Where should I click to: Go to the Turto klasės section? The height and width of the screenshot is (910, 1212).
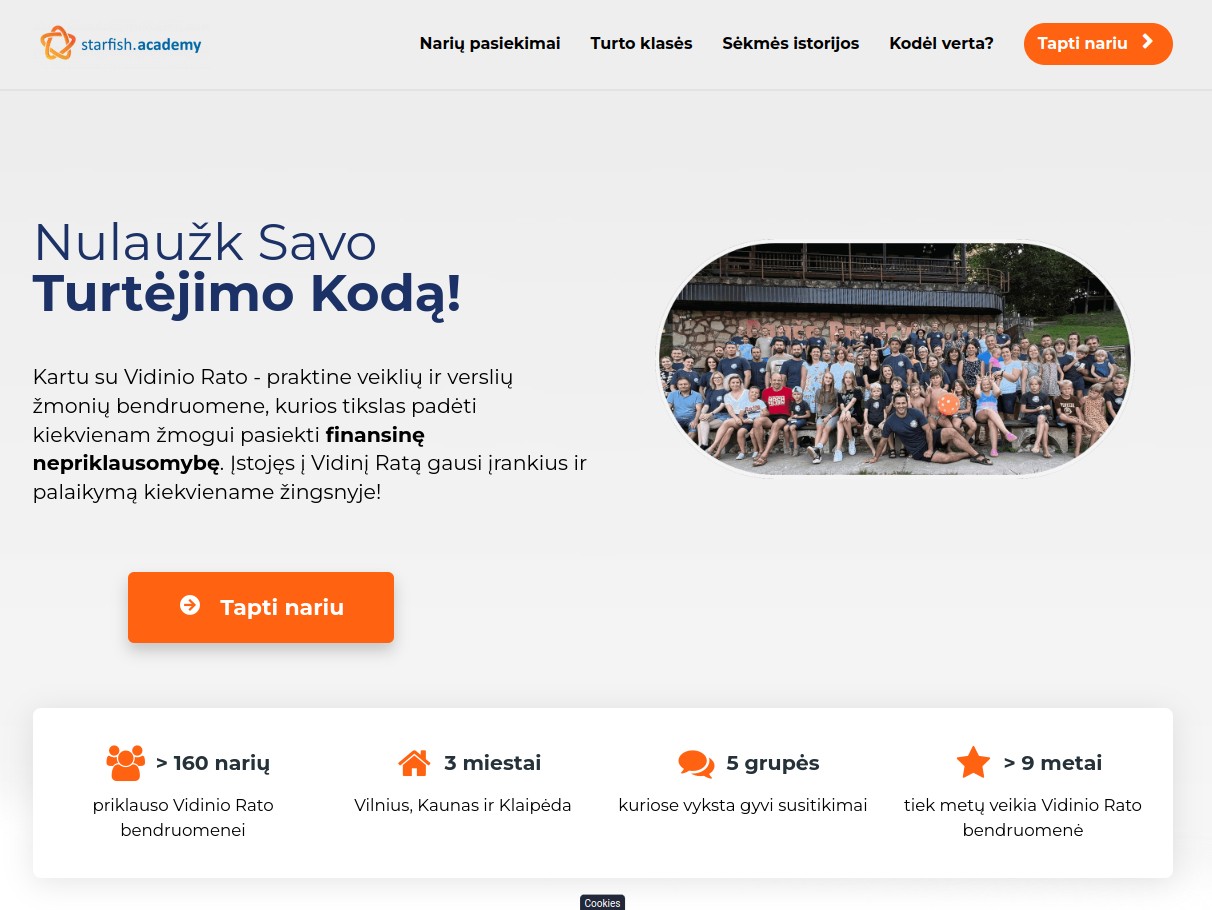click(x=641, y=43)
